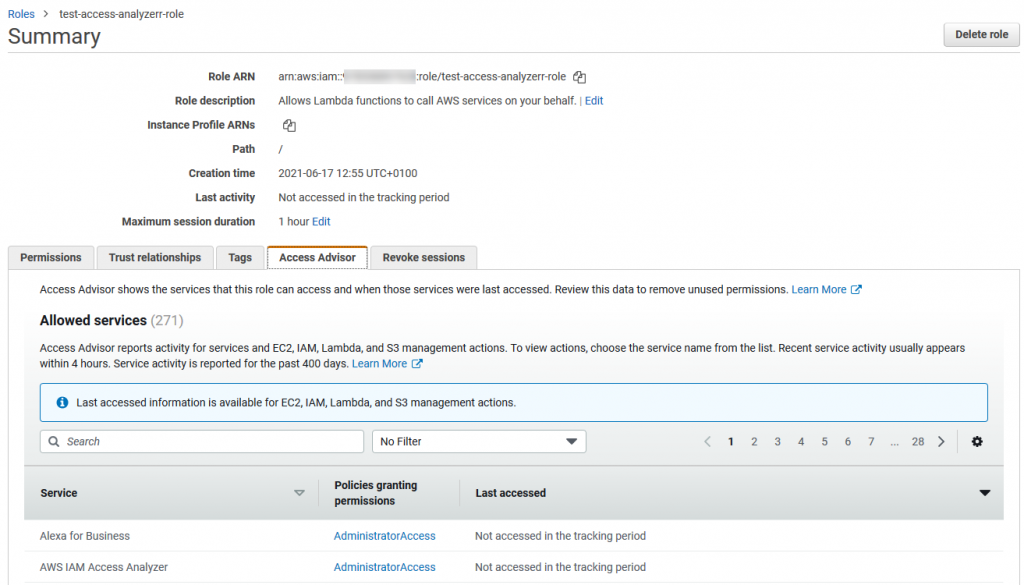Copy the Instance Profile ARNs
Image resolution: width=1024 pixels, height=585 pixels.
(288, 125)
